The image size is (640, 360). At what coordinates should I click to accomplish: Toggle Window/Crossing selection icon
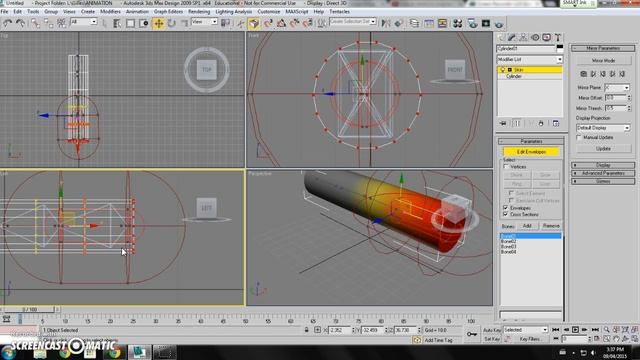pos(144,23)
